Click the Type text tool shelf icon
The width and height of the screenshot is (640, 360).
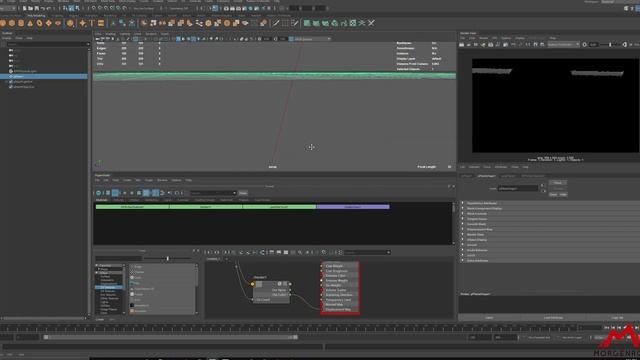click(x=91, y=23)
